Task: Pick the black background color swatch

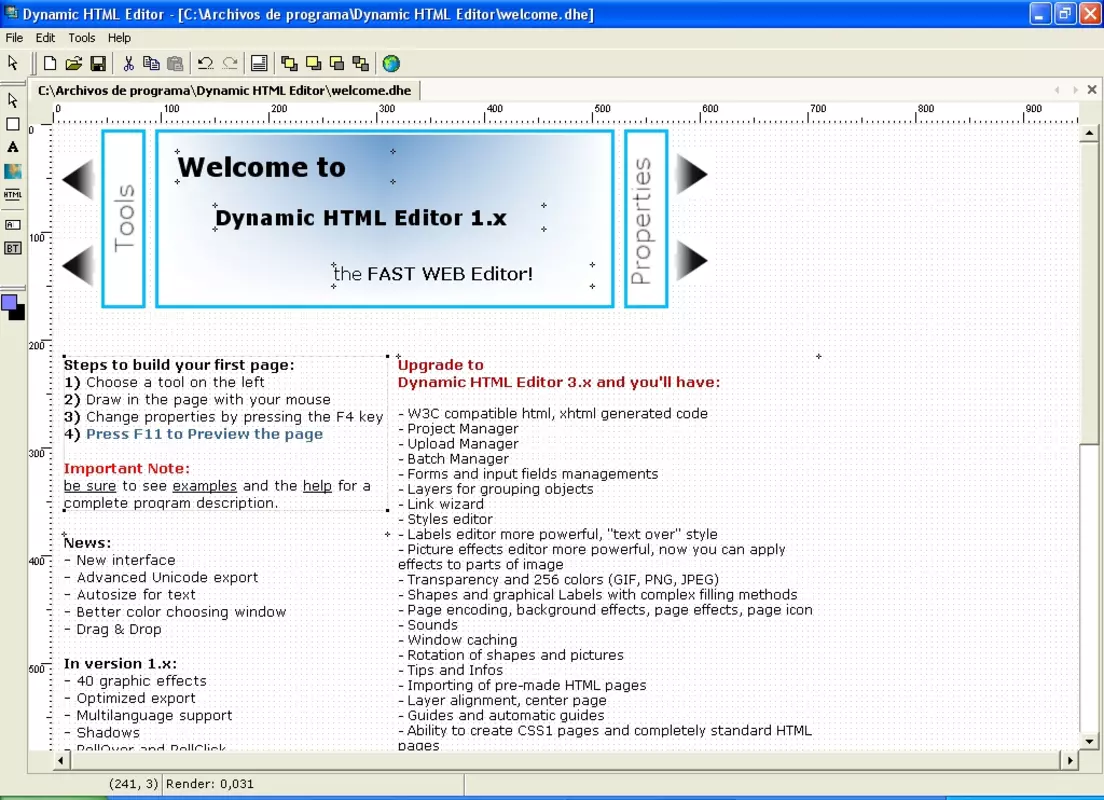Action: tap(20, 314)
